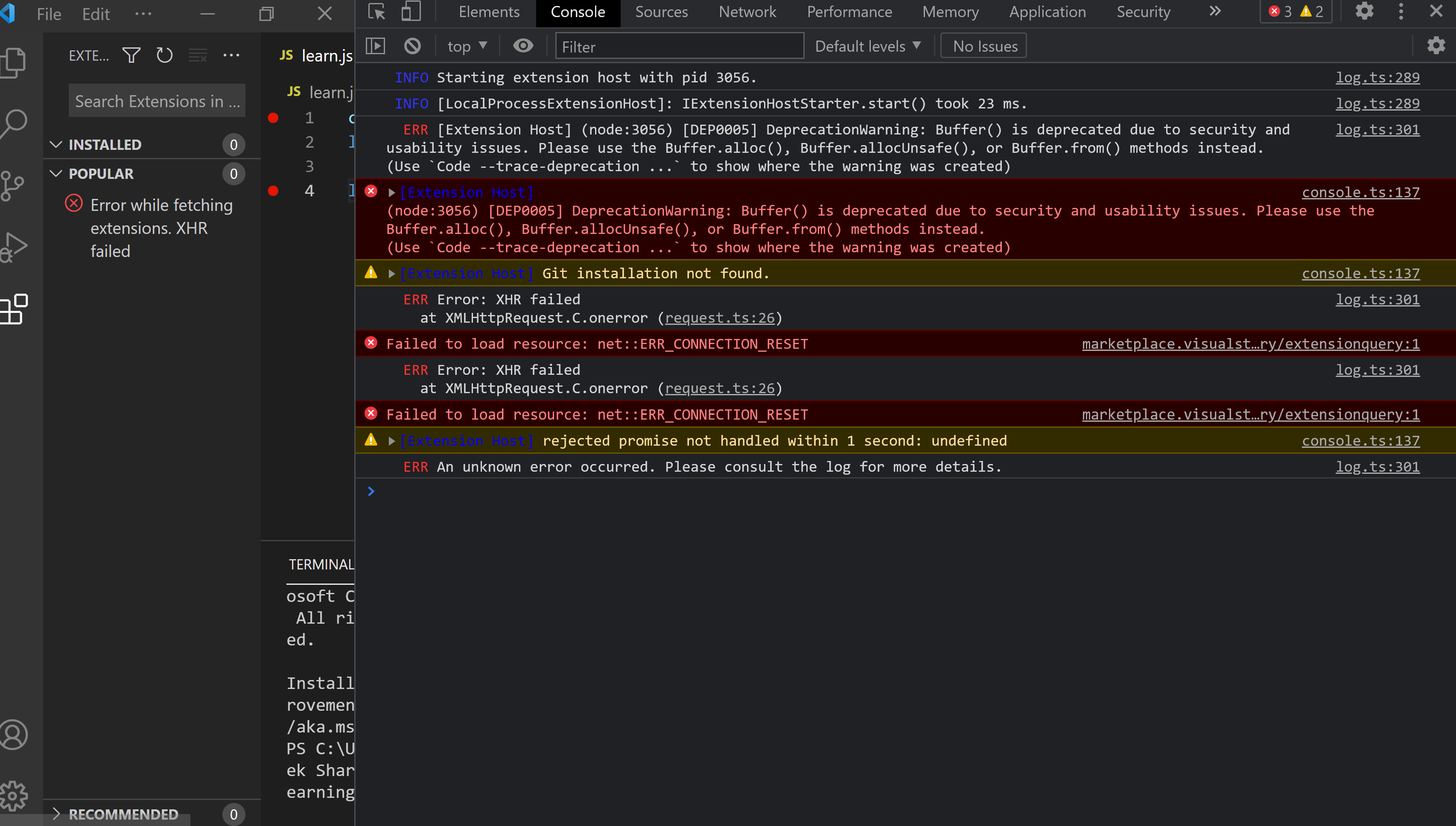1456x826 pixels.
Task: Select the inspect element cursor tool
Action: point(376,12)
